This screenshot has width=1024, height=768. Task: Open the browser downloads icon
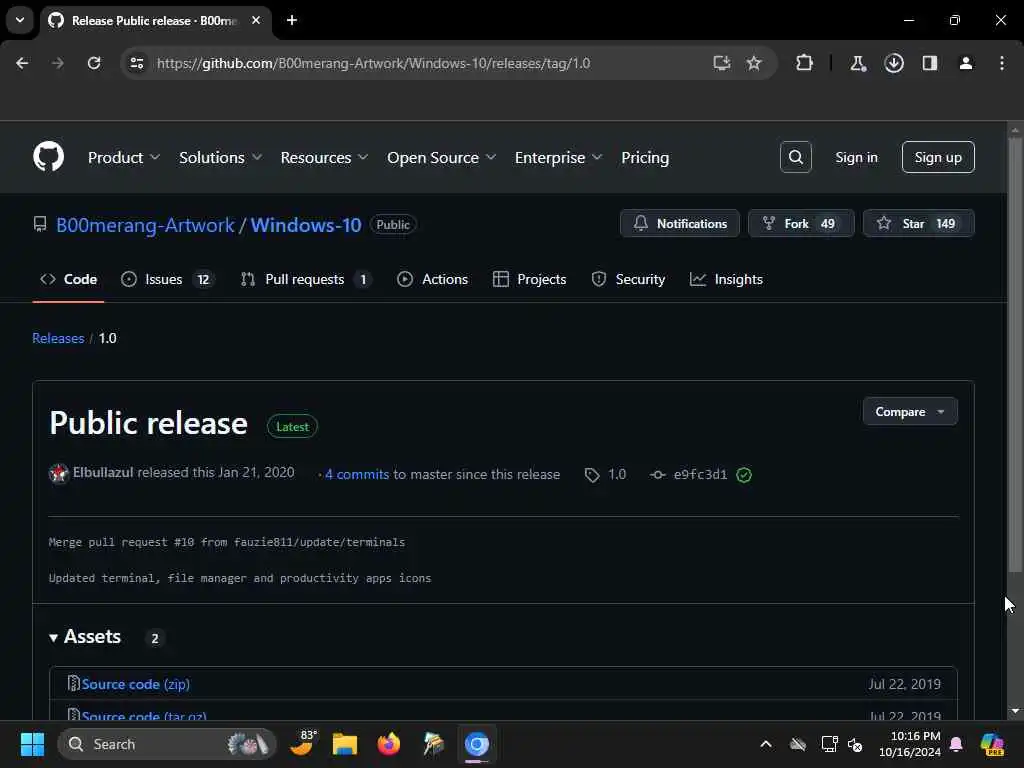pyautogui.click(x=893, y=63)
